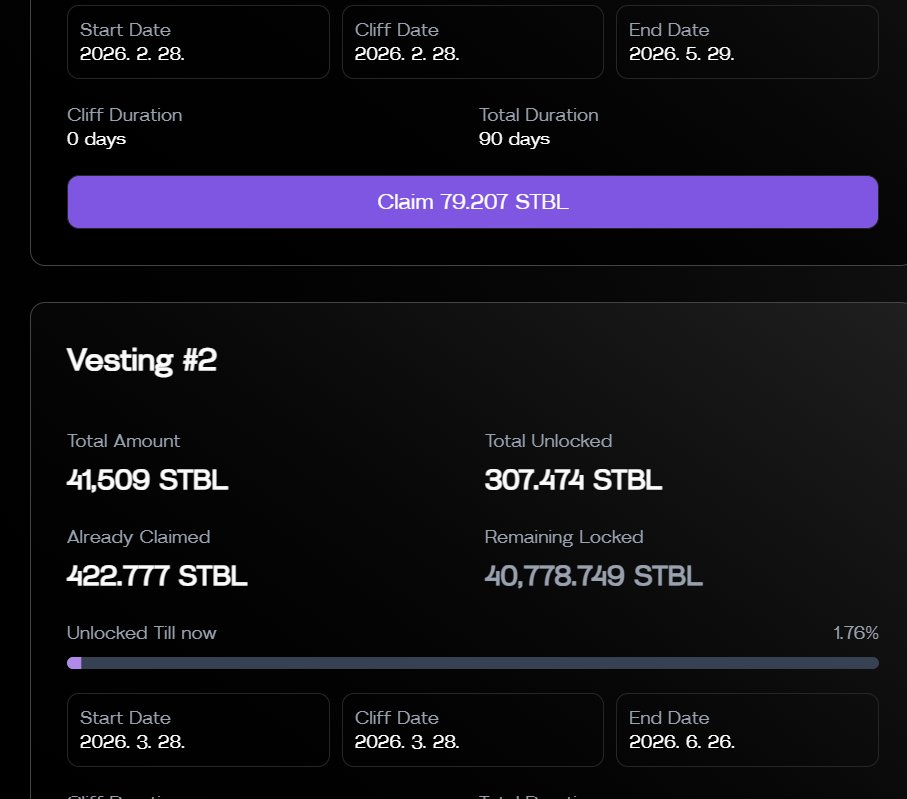Click the 0 days Cliff Duration value
This screenshot has height=799, width=907.
click(x=96, y=139)
